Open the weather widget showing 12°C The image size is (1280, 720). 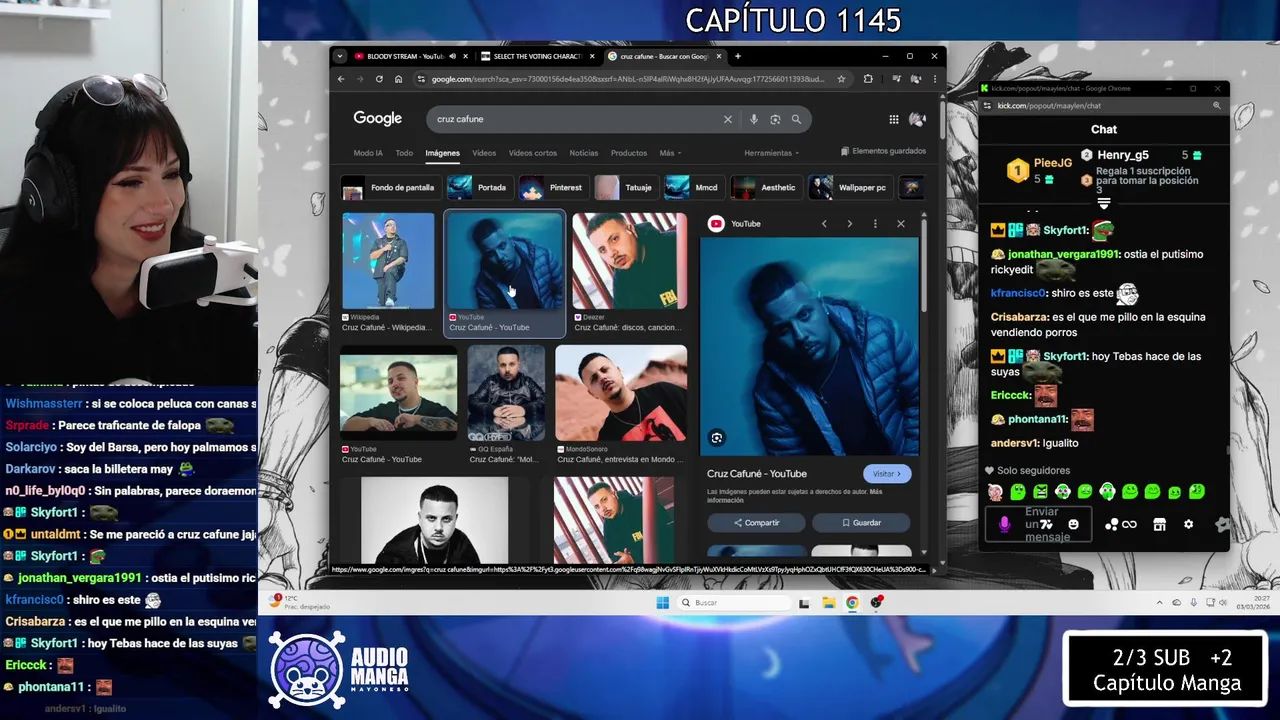click(x=298, y=601)
